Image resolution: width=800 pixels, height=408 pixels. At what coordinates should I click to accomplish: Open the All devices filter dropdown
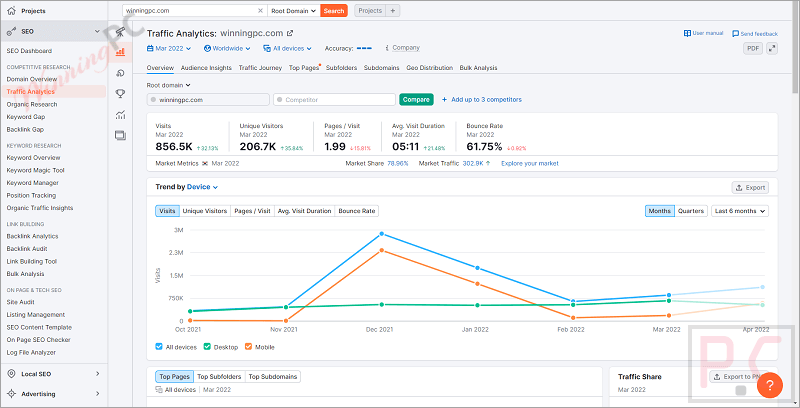[x=287, y=48]
